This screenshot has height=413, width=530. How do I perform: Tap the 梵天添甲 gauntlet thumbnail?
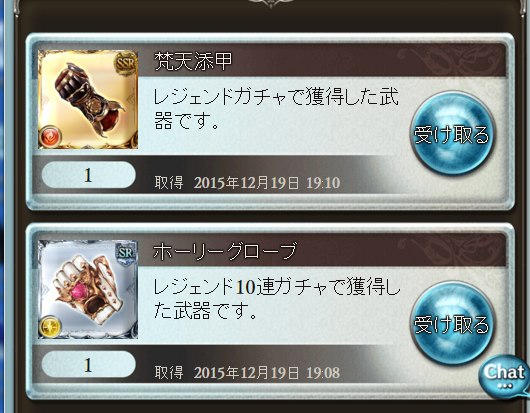click(88, 99)
